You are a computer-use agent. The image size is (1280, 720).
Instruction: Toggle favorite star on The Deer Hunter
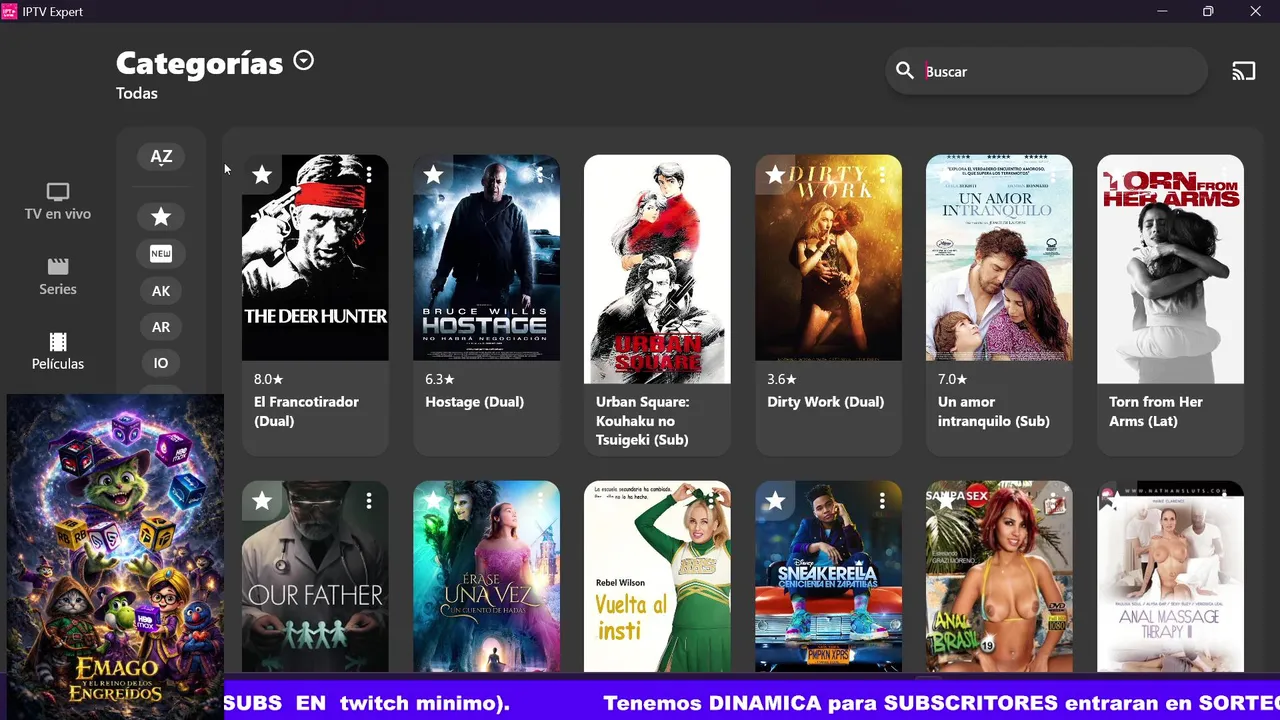pos(262,175)
